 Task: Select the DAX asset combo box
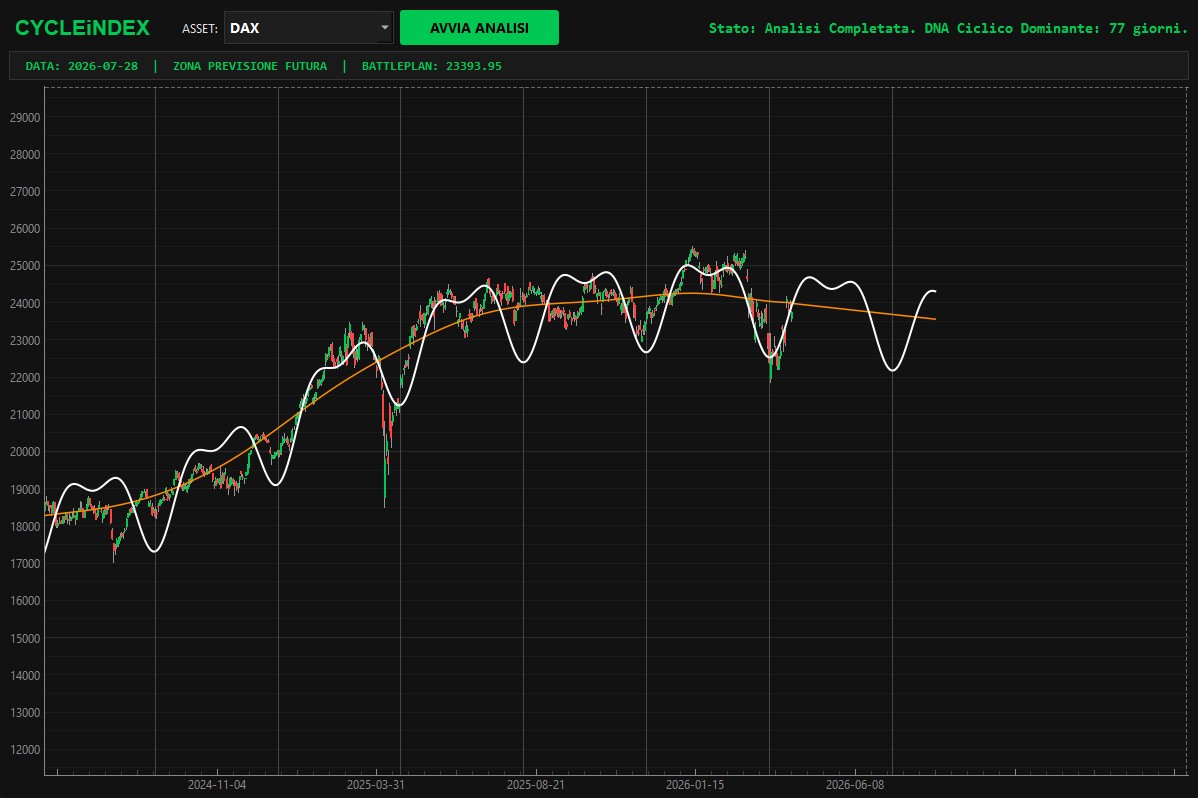(309, 28)
